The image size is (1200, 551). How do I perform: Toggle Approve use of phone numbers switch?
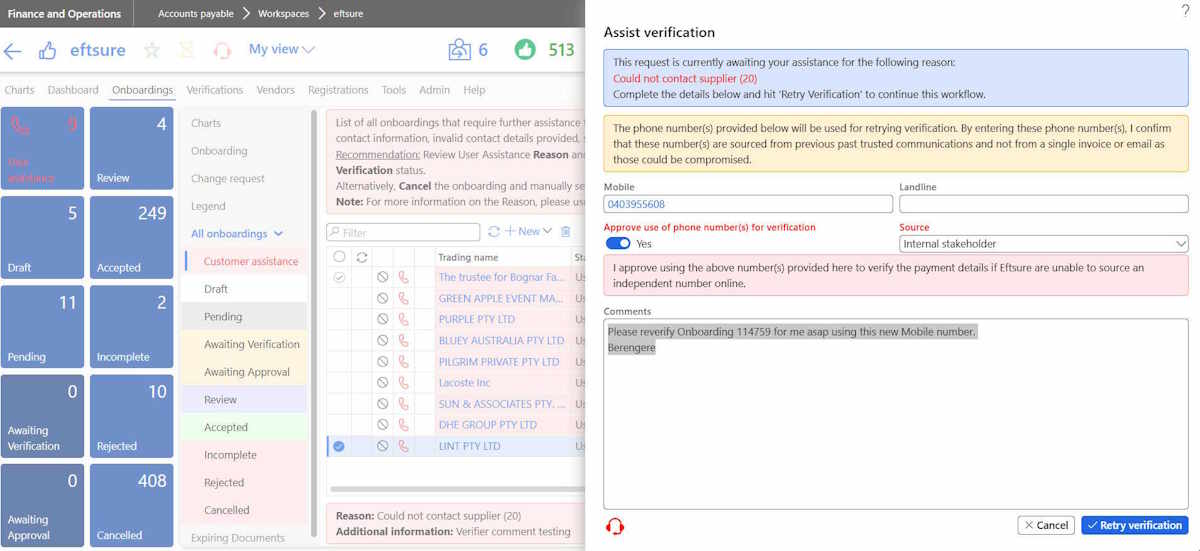(618, 243)
